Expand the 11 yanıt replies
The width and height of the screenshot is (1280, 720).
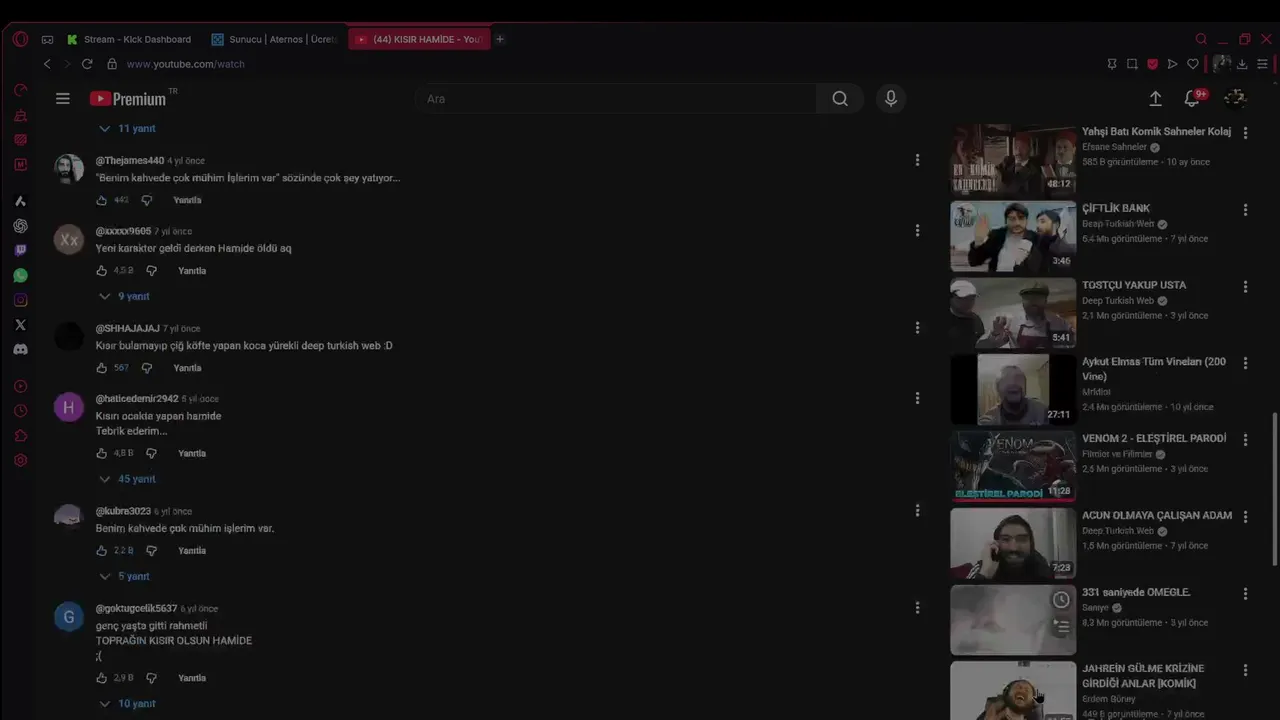click(127, 129)
